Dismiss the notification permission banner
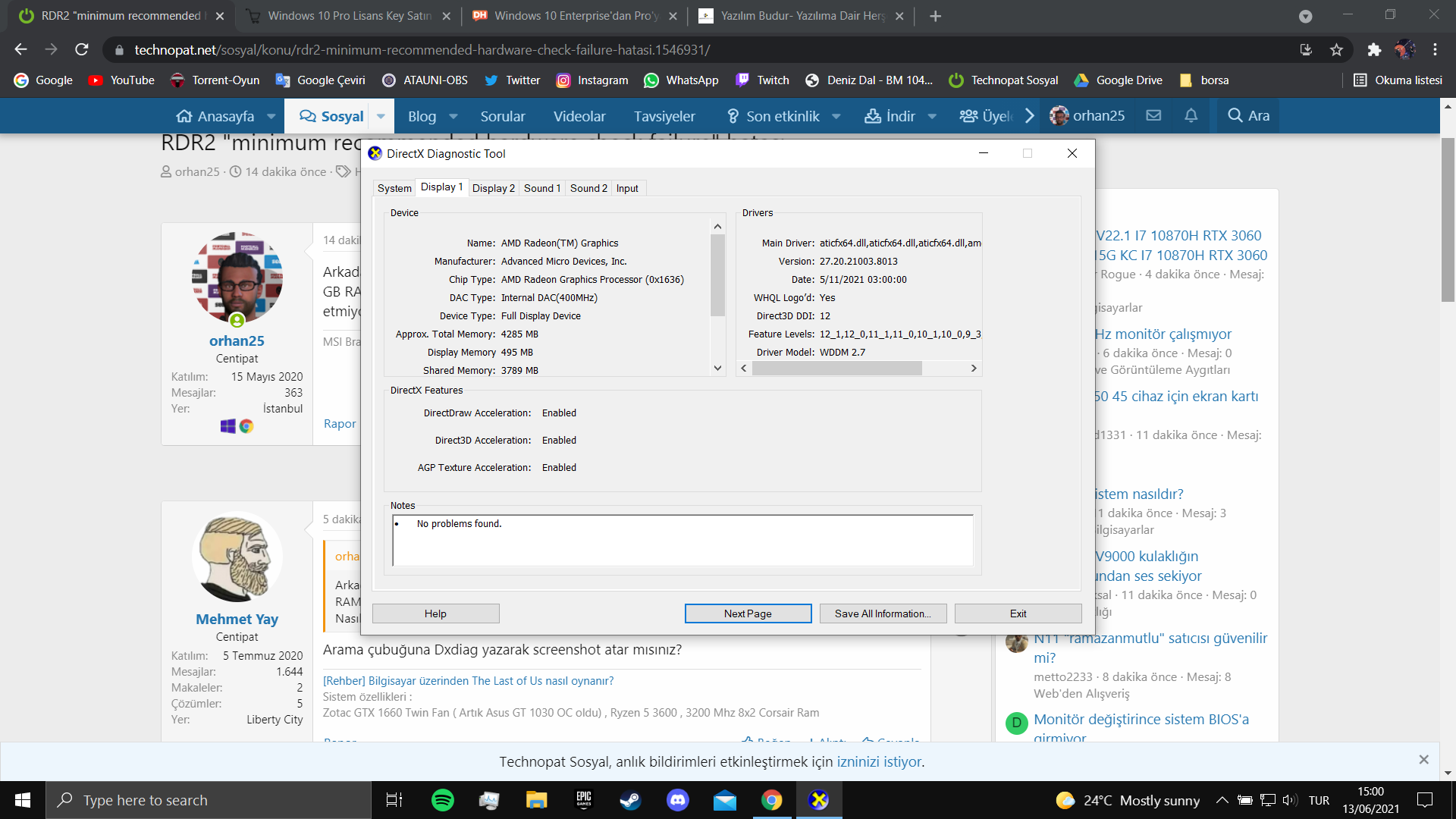 1423,760
